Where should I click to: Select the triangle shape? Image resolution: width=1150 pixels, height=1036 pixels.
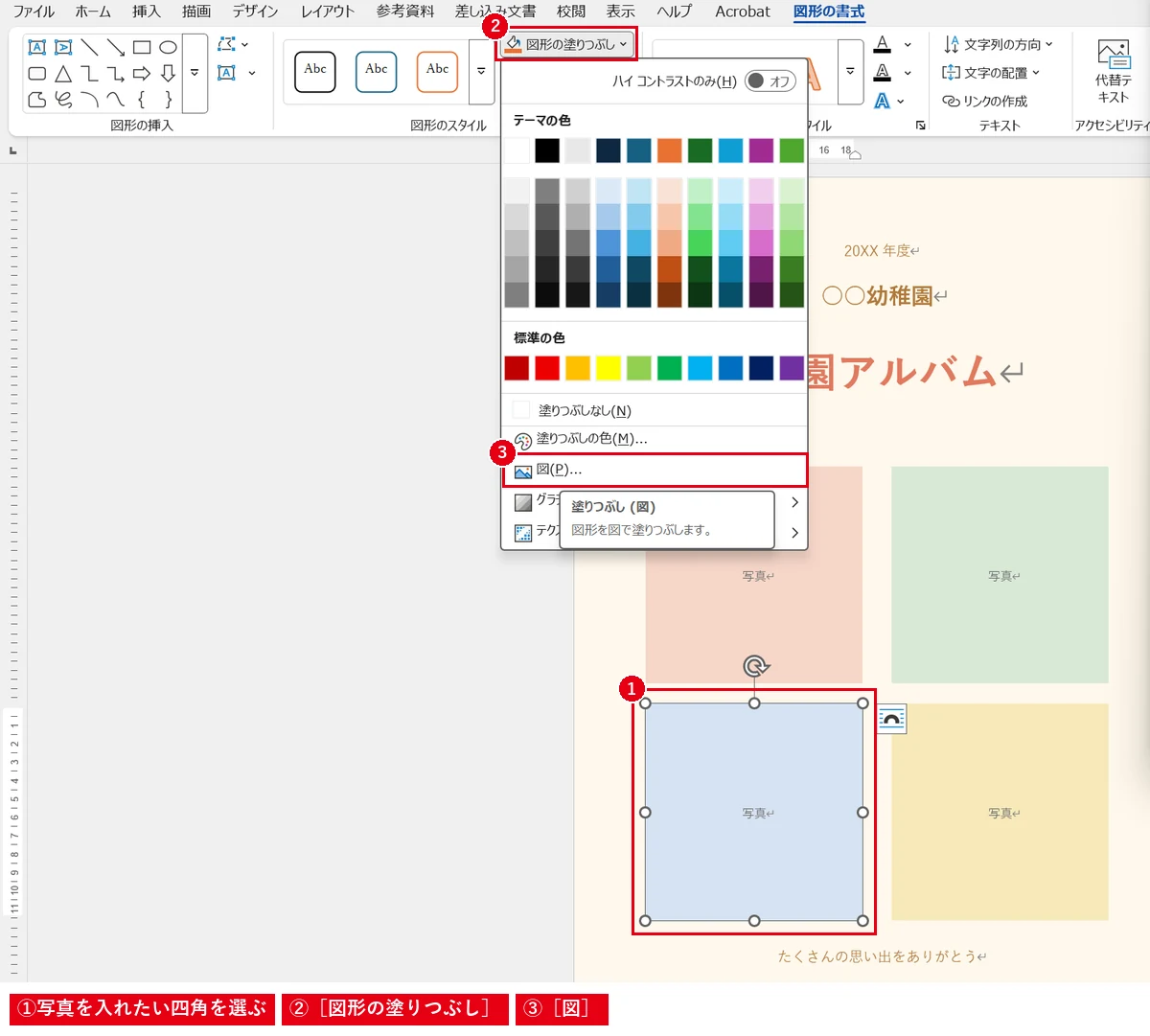[63, 73]
